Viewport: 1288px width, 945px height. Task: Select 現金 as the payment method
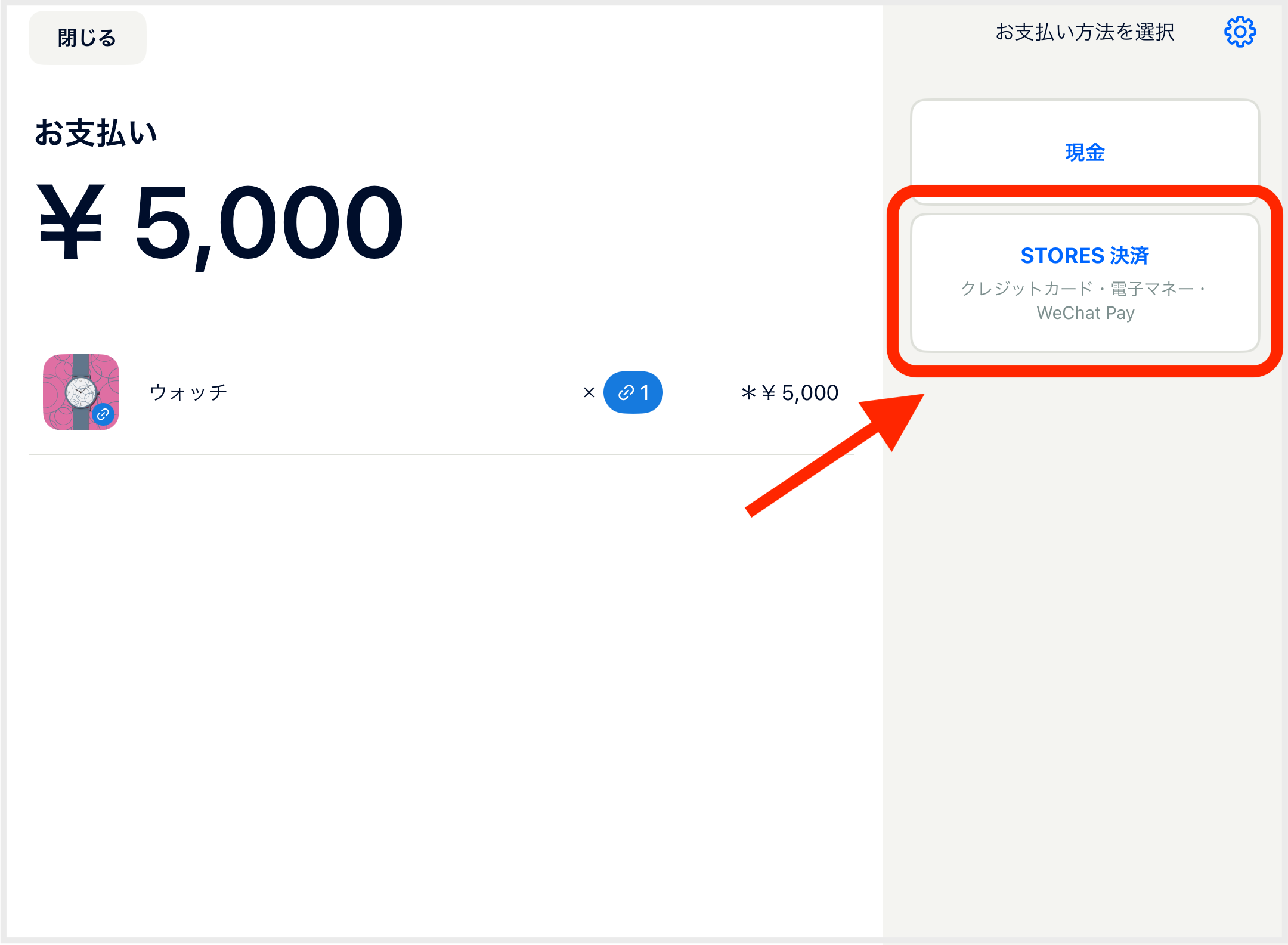[x=1085, y=152]
